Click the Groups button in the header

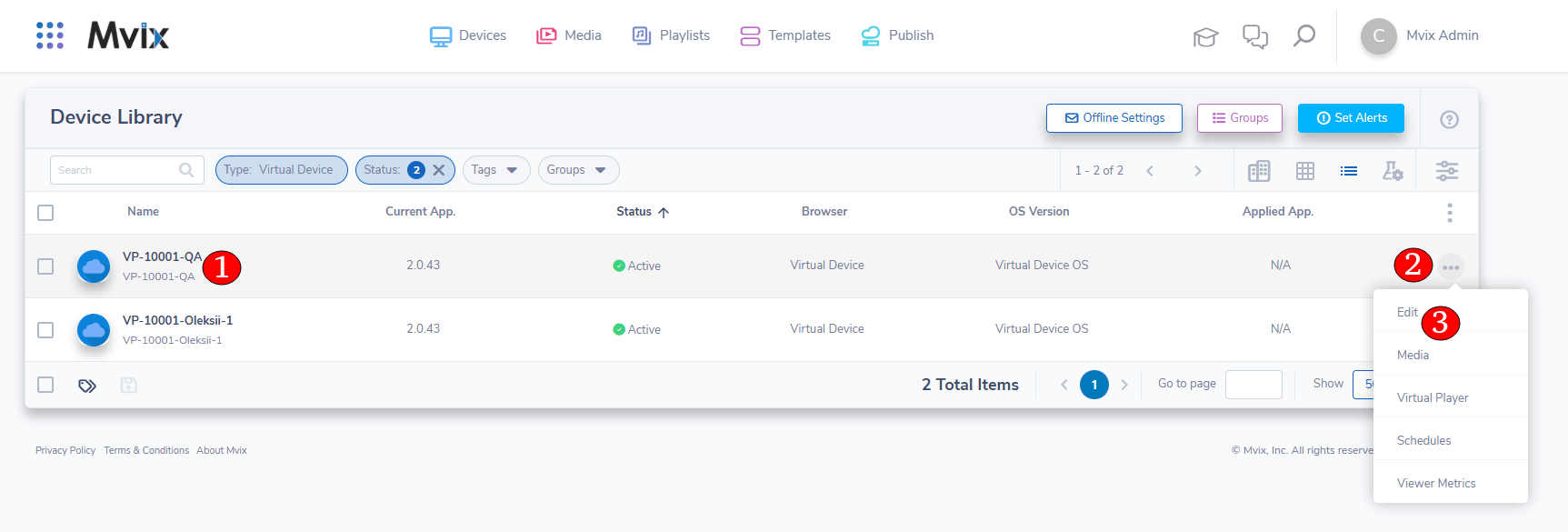(1240, 118)
